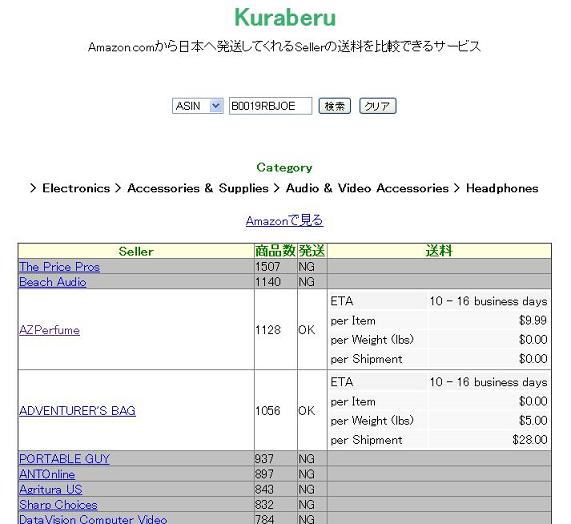Click AZPerfume's ETA 10 - 16 business days
This screenshot has width=571, height=524.
click(488, 301)
